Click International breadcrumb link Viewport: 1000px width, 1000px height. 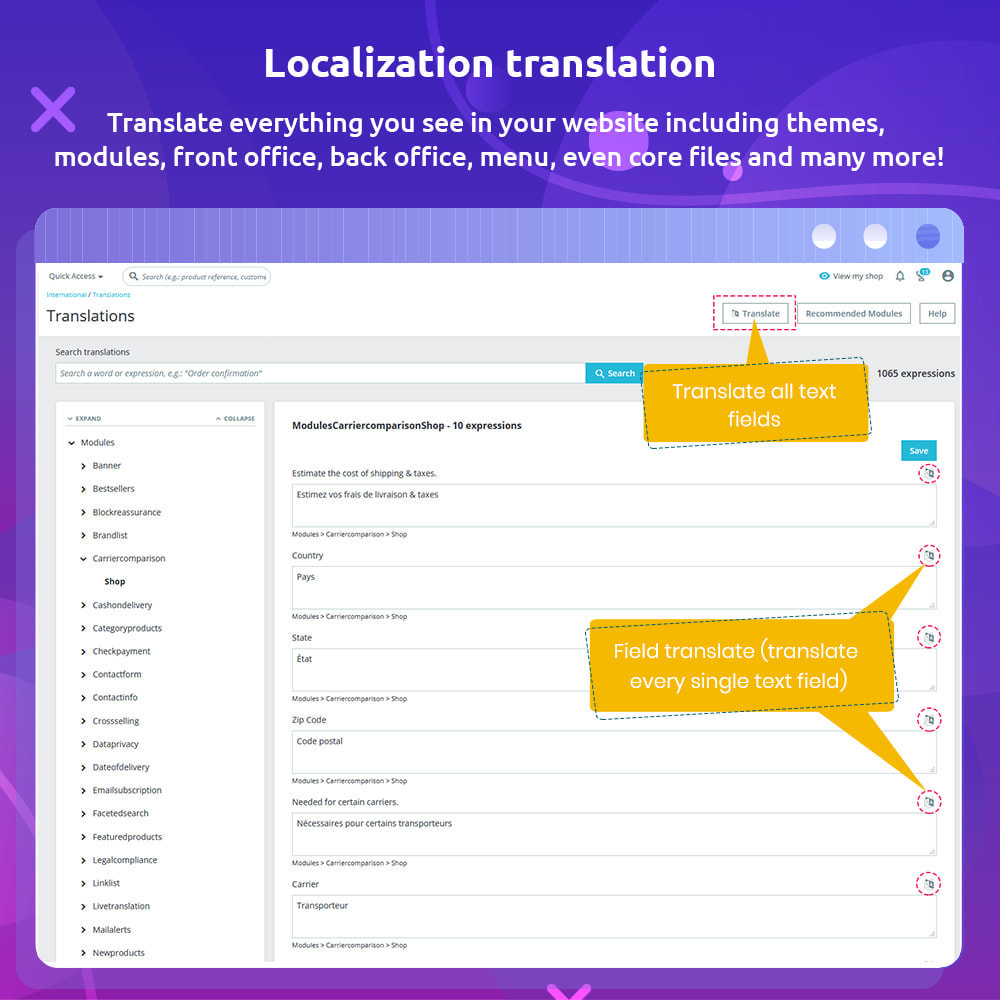(x=66, y=295)
